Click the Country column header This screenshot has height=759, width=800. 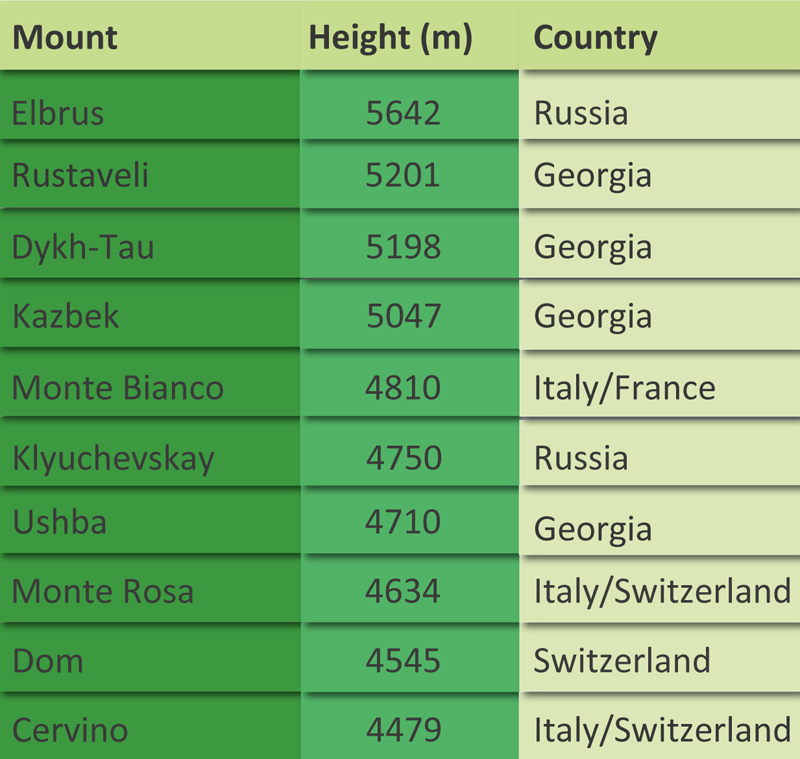[x=596, y=38]
